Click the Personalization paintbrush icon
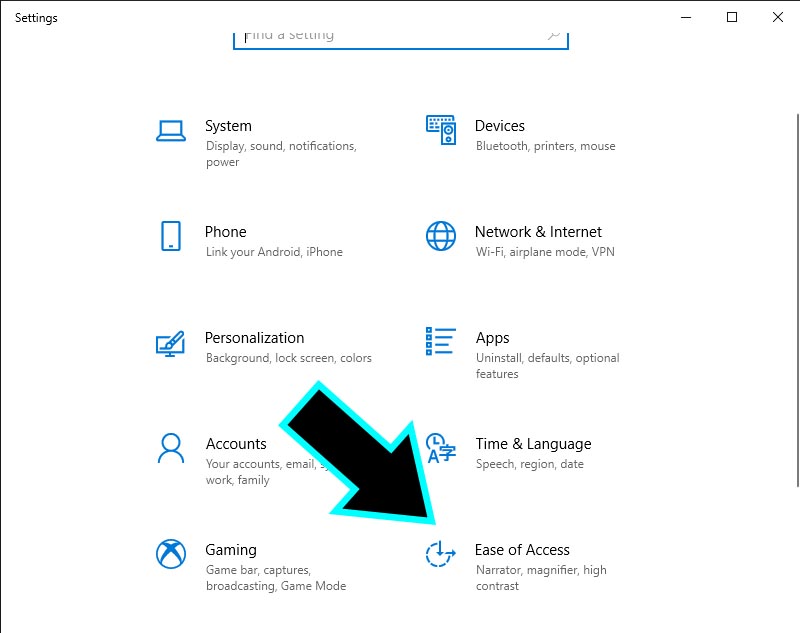Screen dimensions: 800x633 tap(171, 343)
